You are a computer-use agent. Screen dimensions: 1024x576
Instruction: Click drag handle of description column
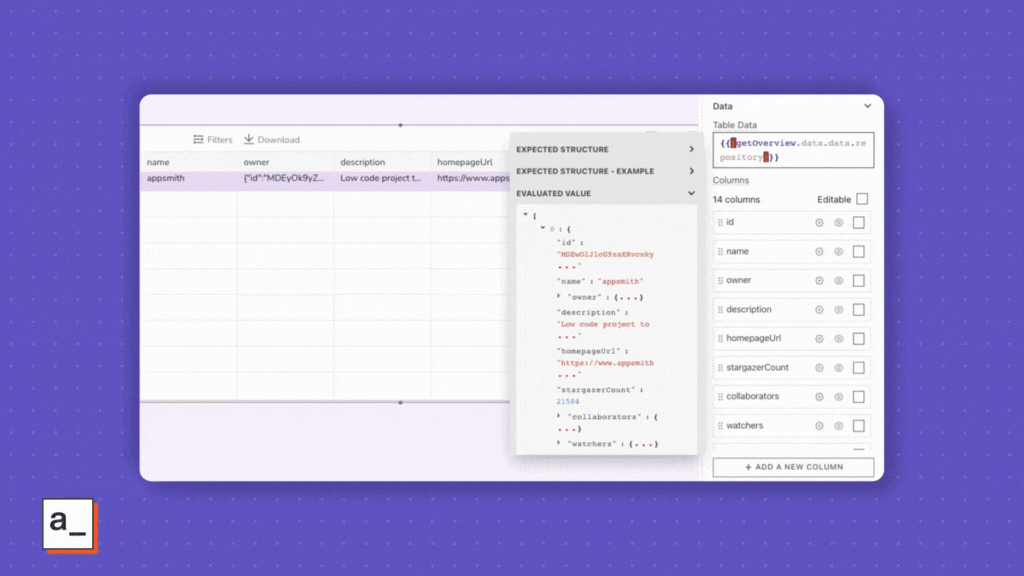719,310
